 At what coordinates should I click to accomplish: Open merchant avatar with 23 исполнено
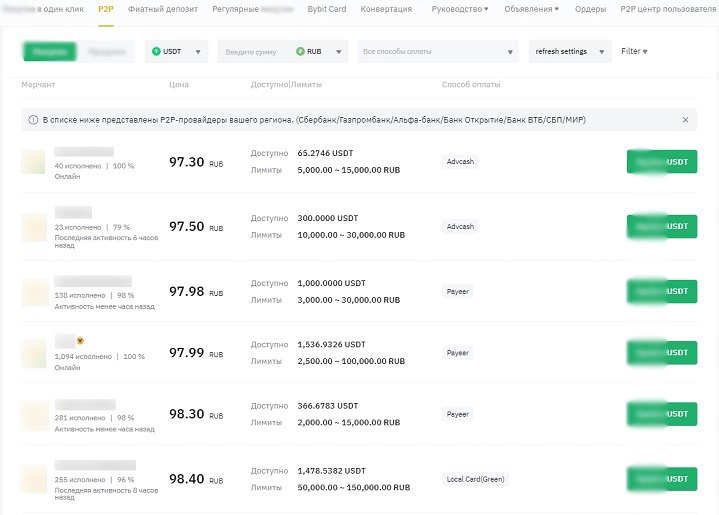tap(33, 227)
